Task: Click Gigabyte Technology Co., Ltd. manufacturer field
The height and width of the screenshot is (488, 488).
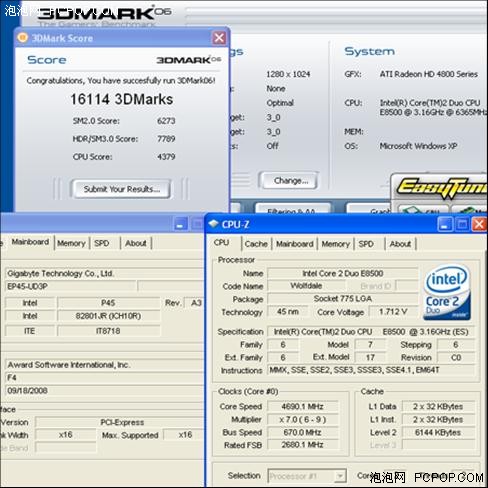Action: coord(104,274)
